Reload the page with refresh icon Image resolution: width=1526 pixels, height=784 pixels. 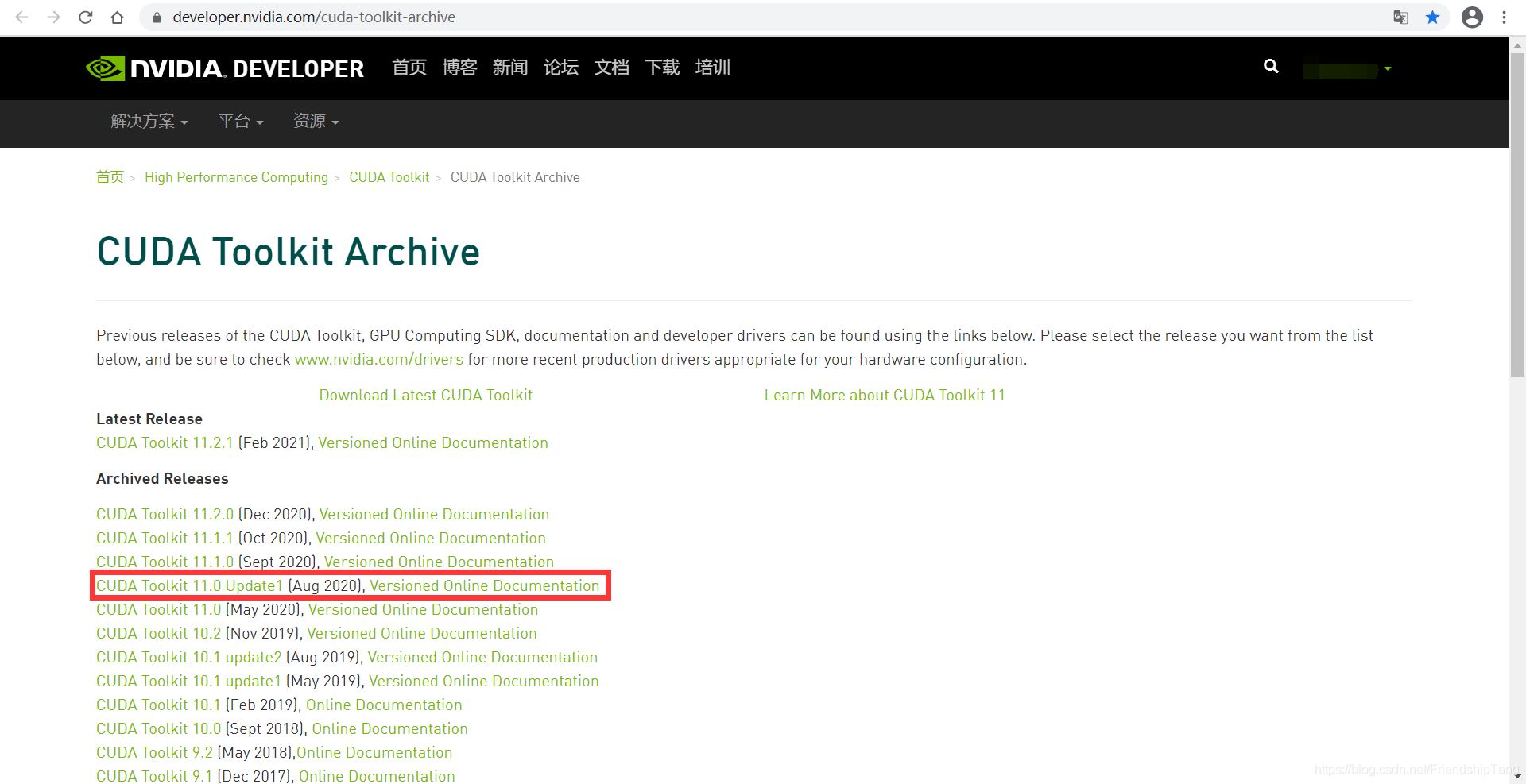tap(86, 17)
